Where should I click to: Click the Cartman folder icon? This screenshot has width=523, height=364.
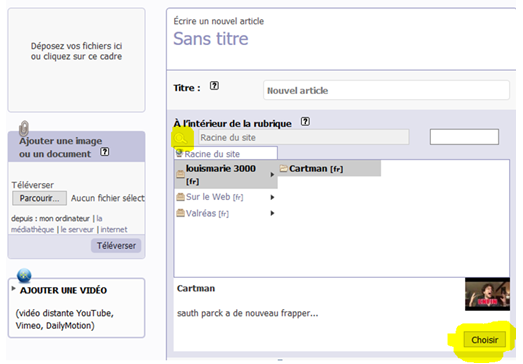coord(284,168)
